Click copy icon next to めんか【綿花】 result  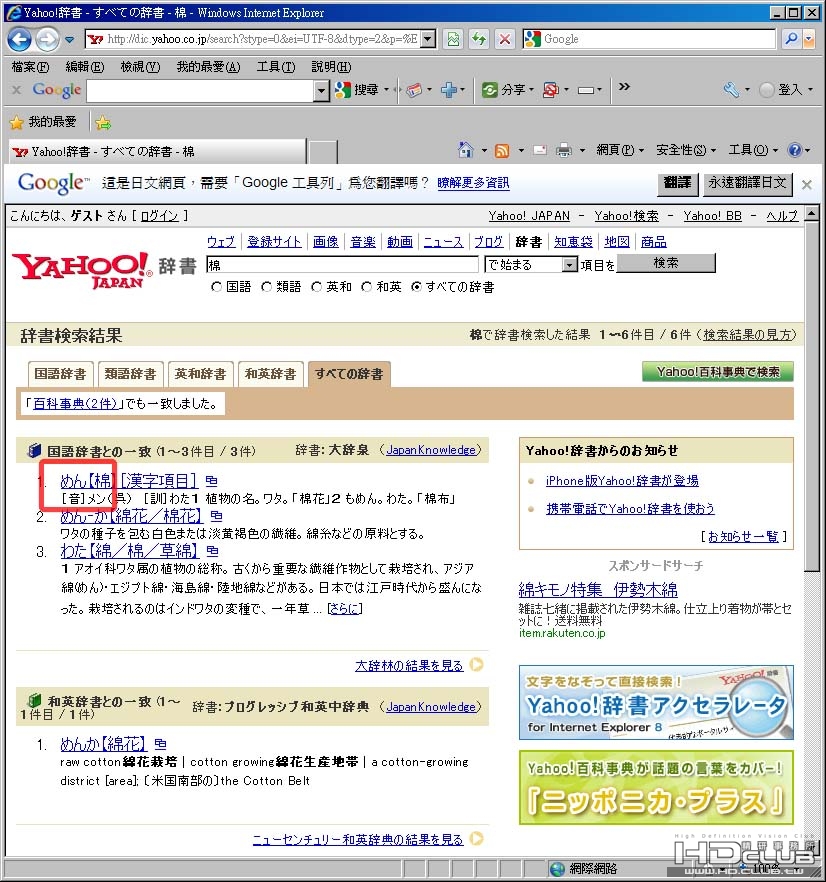point(160,744)
